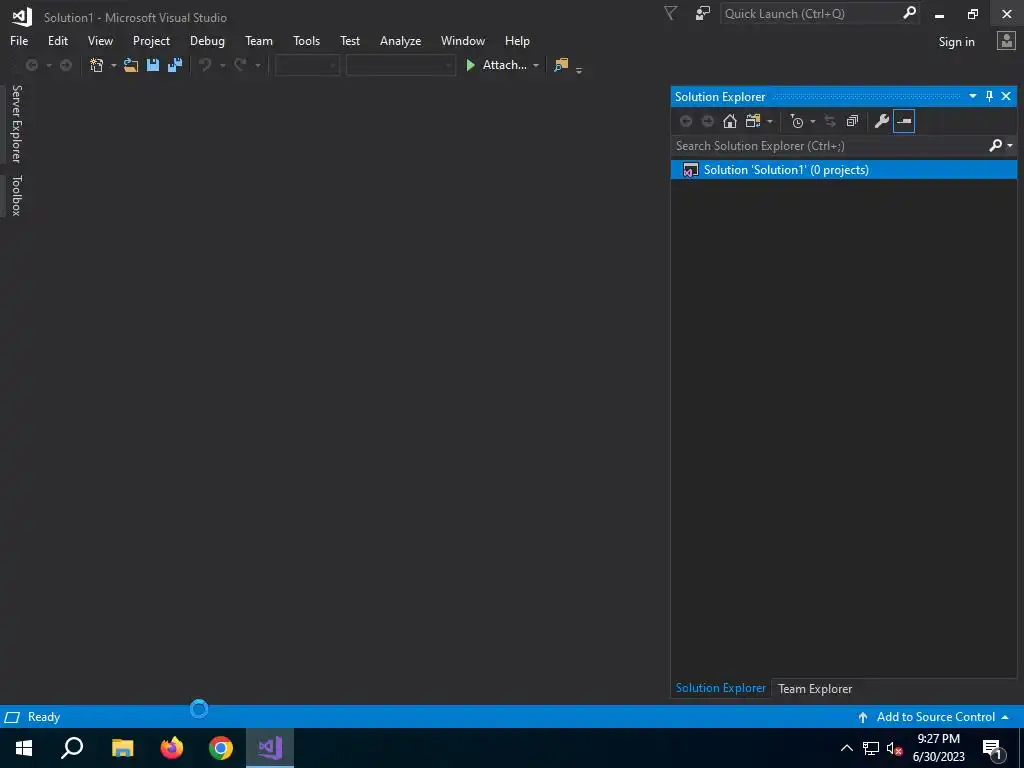
Task: Click Solution Explorer Back arrow icon
Action: tap(686, 121)
